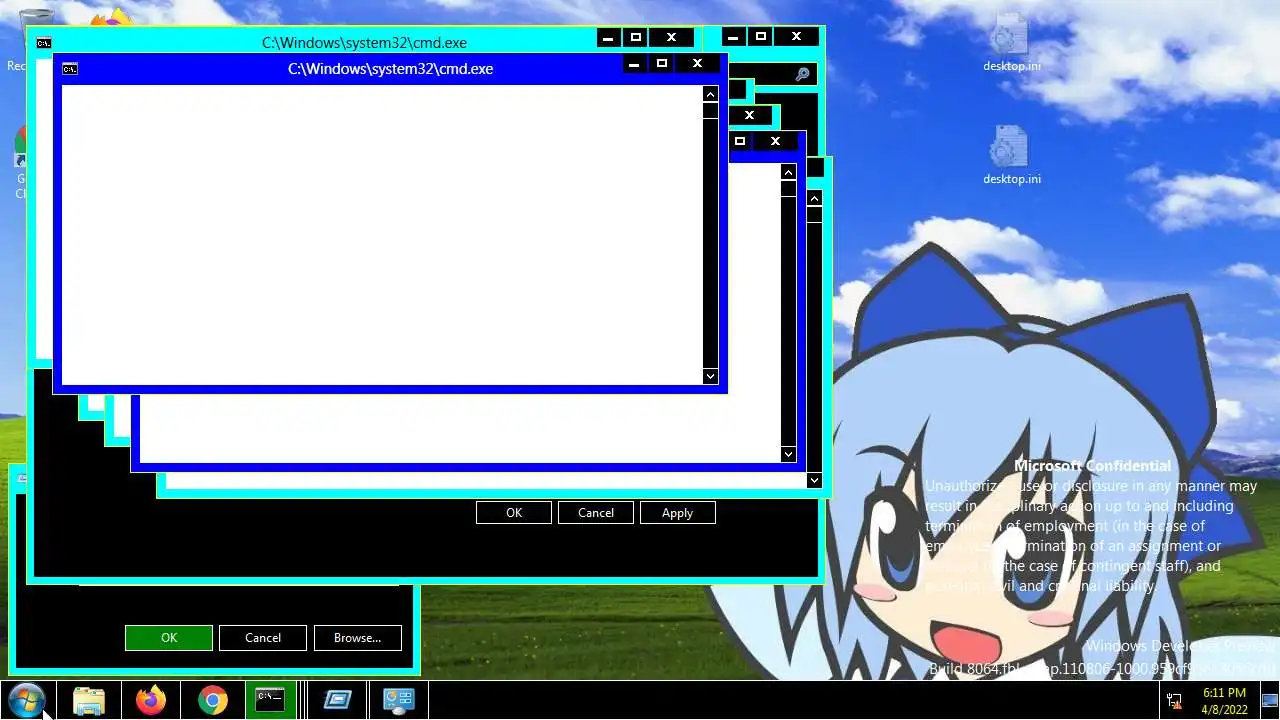The width and height of the screenshot is (1280, 720).
Task: Click scroll-down arrow of the second blue window
Action: 788,454
